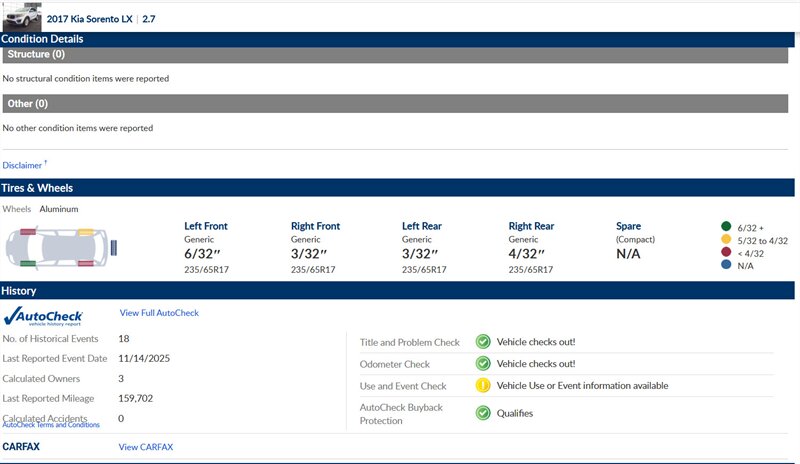Open the View Full AutoCheck link

click(x=159, y=313)
